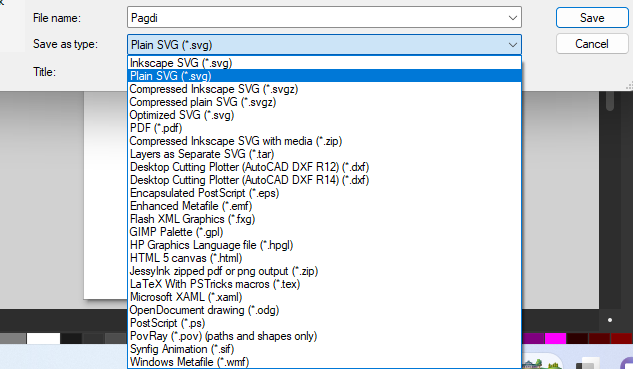This screenshot has height=369, width=633.
Task: Collapse the Save as type dropdown arrow
Action: pyautogui.click(x=513, y=44)
